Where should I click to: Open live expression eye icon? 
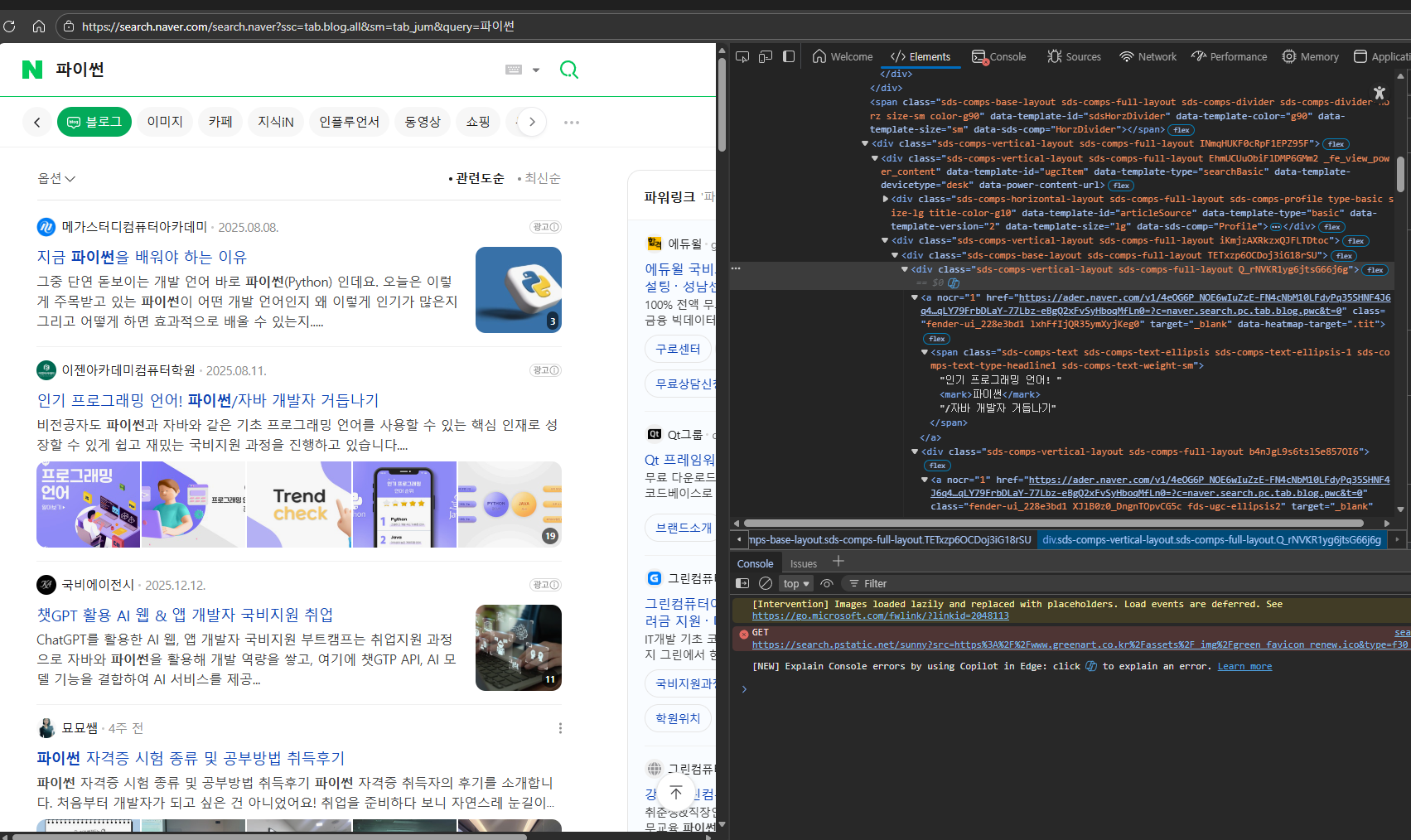point(827,583)
